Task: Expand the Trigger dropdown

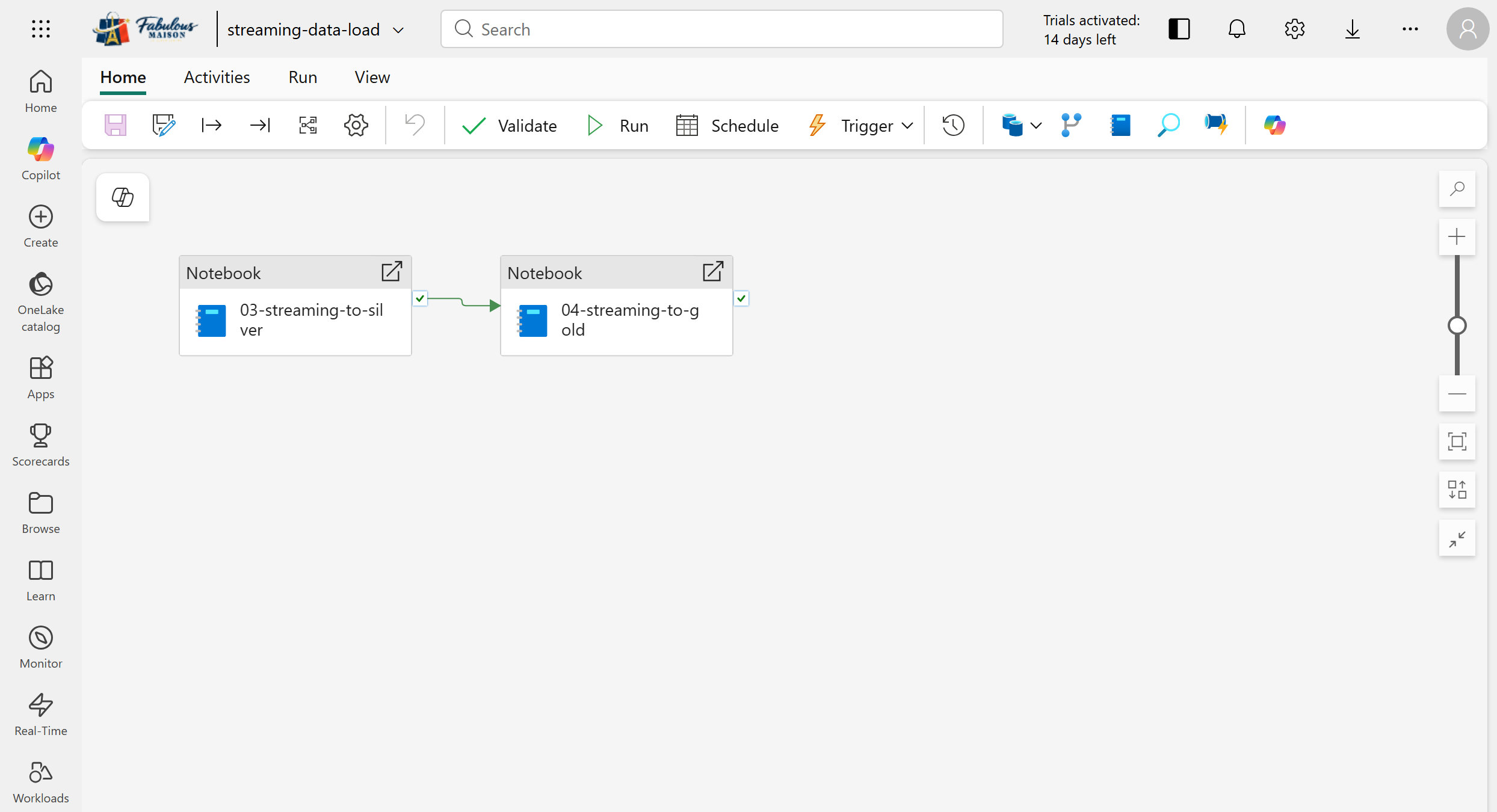Action: click(908, 126)
